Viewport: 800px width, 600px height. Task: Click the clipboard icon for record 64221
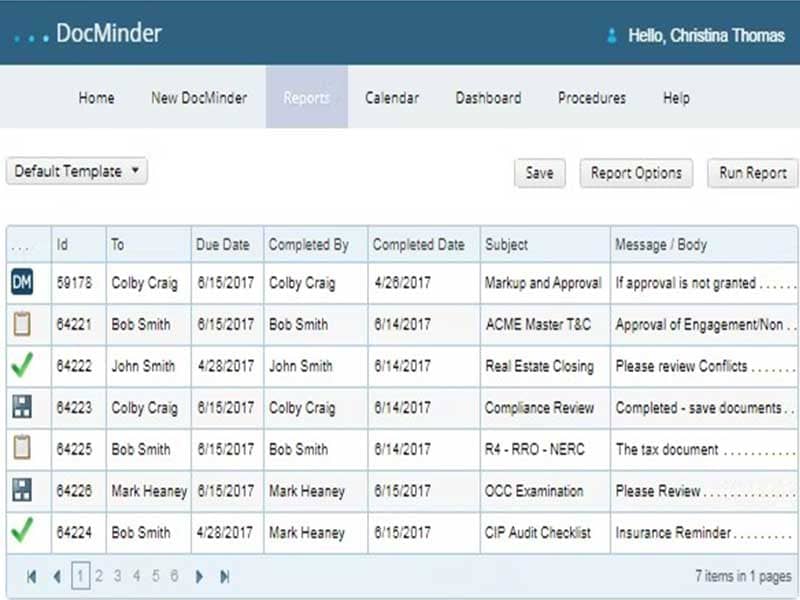pyautogui.click(x=22, y=324)
